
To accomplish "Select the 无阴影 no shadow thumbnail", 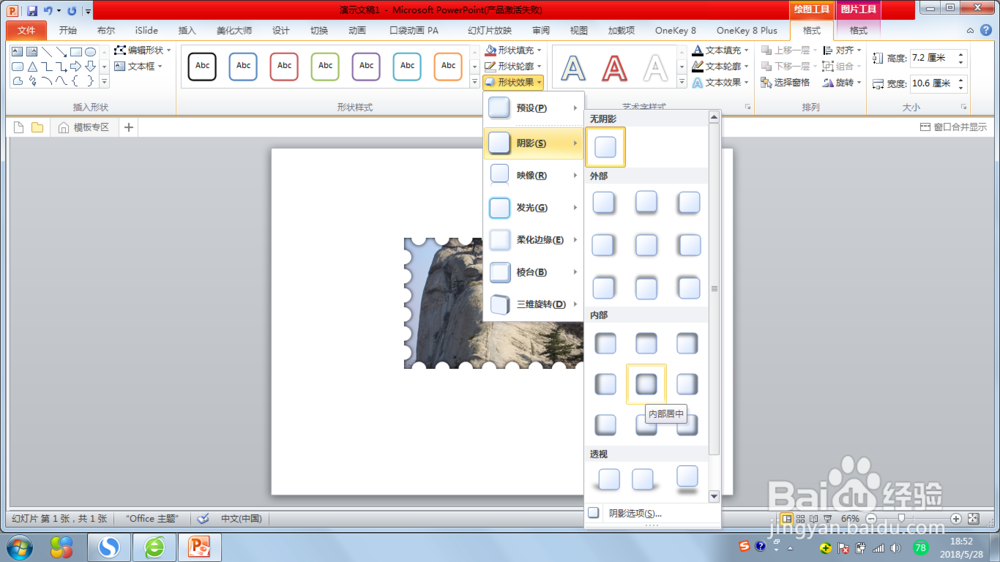I will [605, 147].
